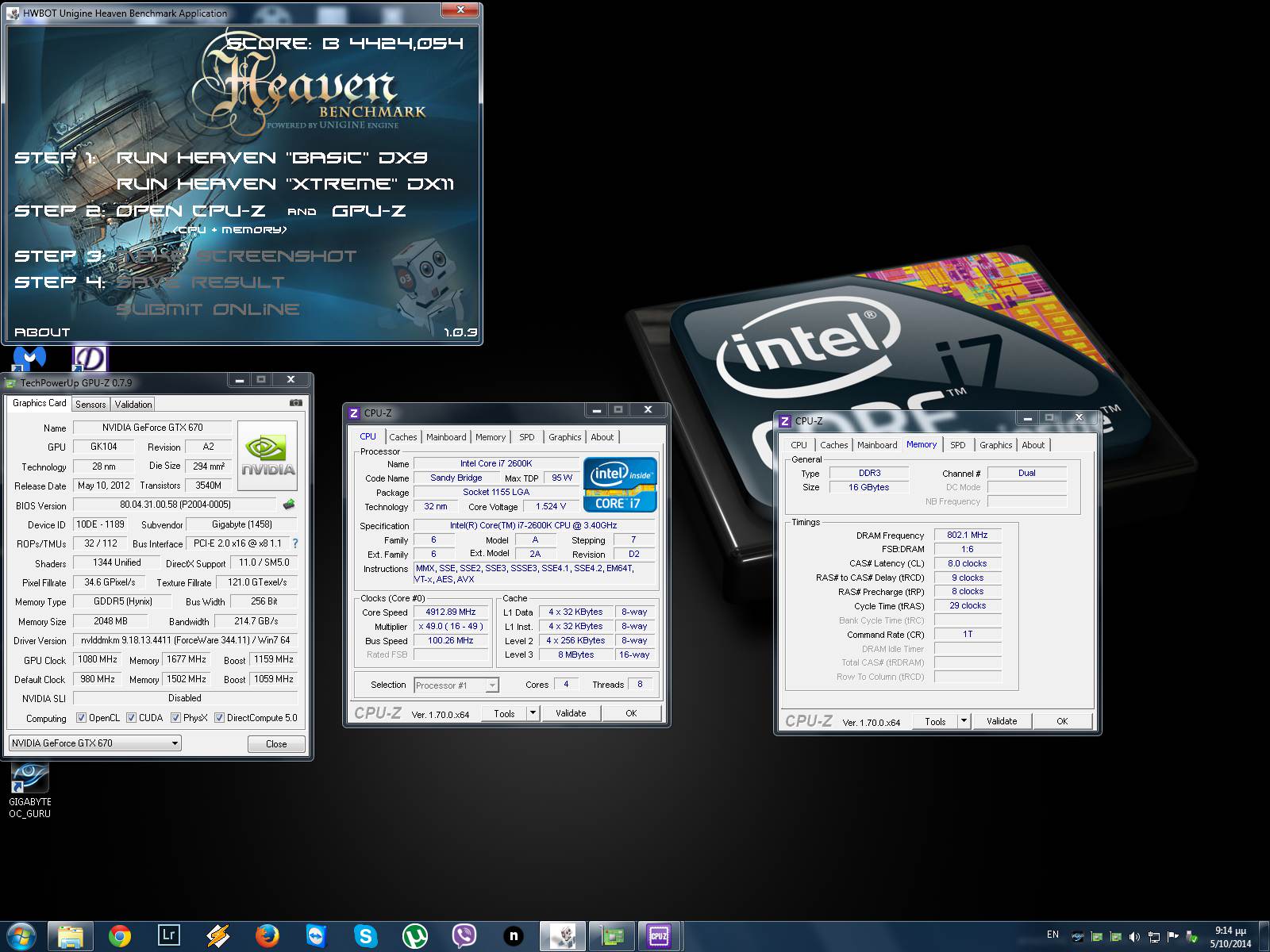The image size is (1270, 952).
Task: Toggle the PhysX checkbox in GPU-Z
Action: (x=175, y=718)
